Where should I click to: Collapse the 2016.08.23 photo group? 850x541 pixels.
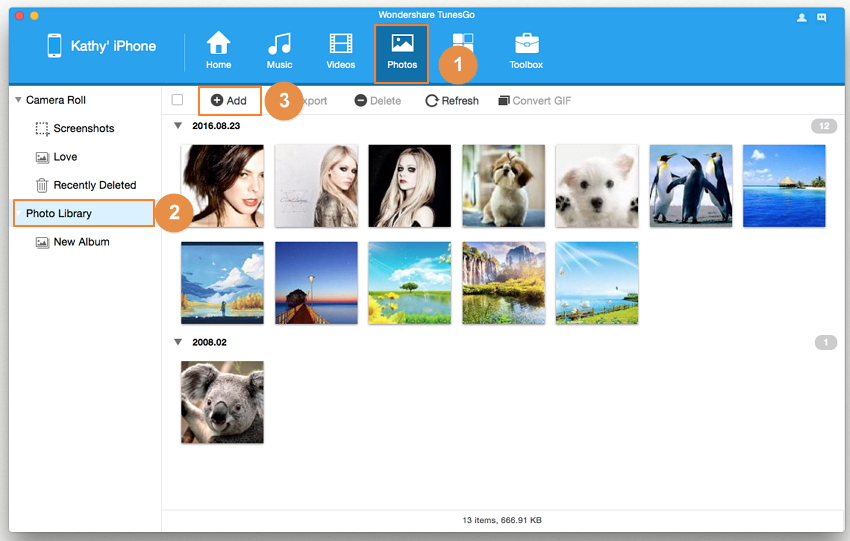(x=178, y=126)
